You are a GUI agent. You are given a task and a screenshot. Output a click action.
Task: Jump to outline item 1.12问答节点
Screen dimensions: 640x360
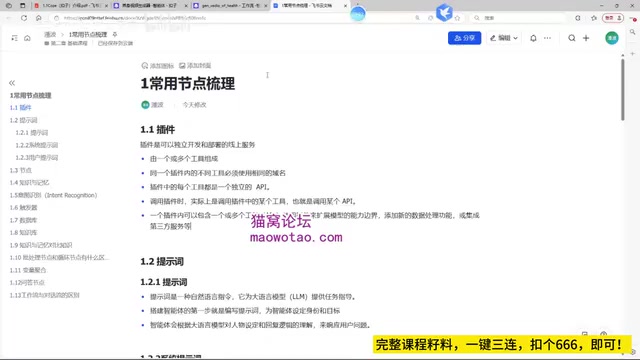[27, 282]
